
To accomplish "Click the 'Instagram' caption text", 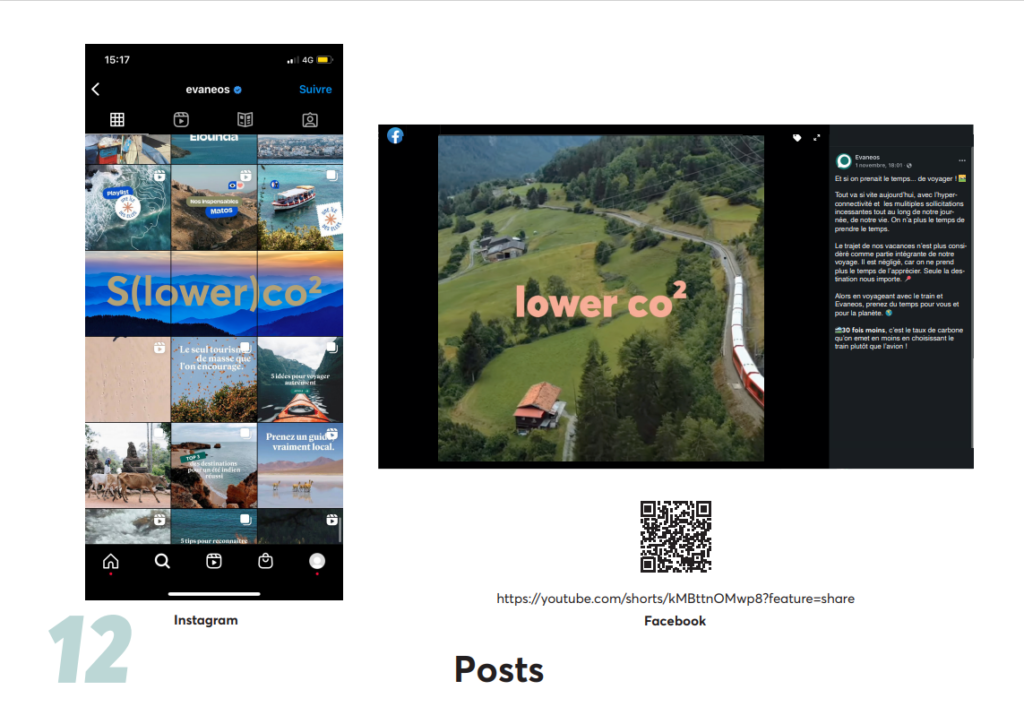I will click(x=206, y=620).
